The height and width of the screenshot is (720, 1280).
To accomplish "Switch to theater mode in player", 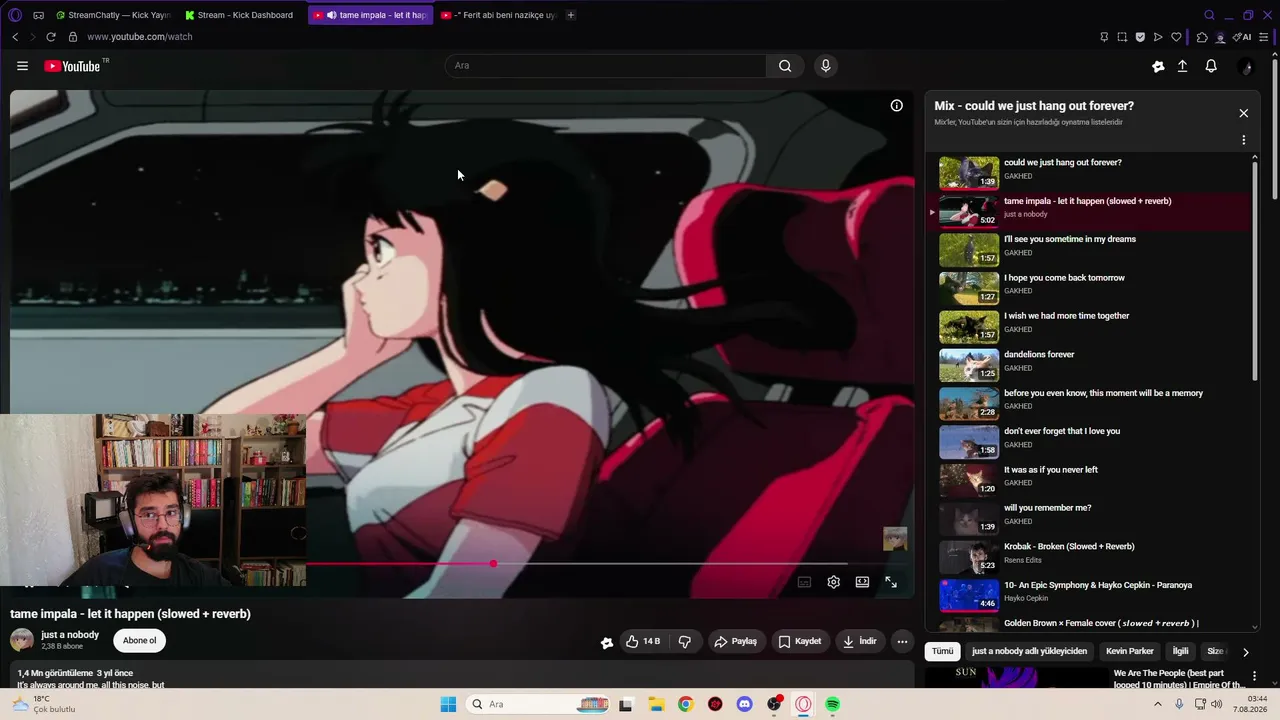I will [x=862, y=582].
